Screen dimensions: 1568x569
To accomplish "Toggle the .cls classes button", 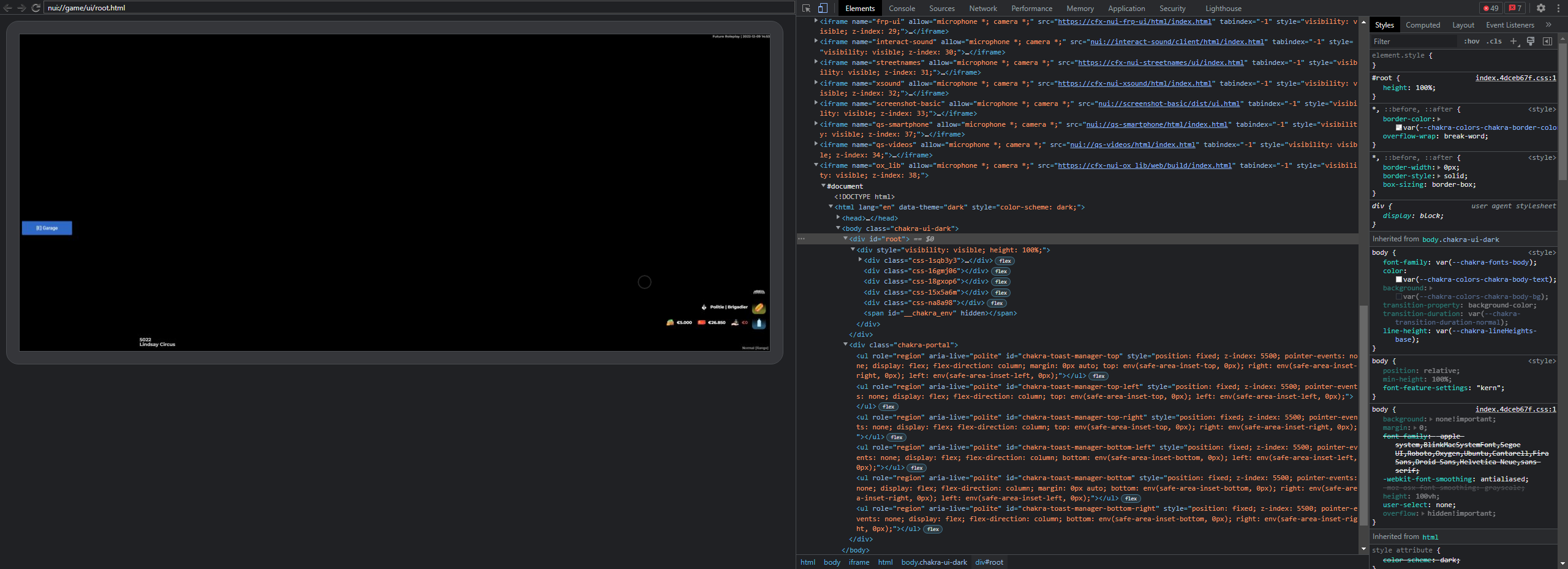I will tap(1494, 42).
